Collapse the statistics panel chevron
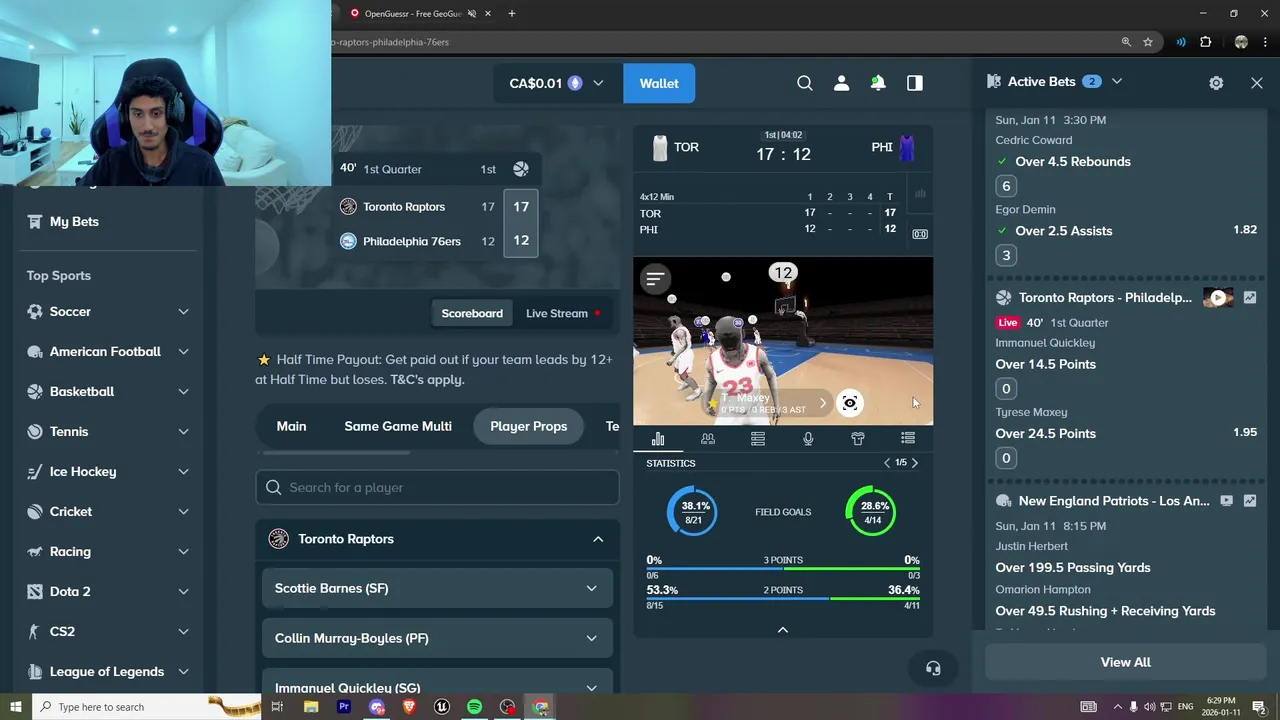Image resolution: width=1280 pixels, height=720 pixels. [x=783, y=629]
